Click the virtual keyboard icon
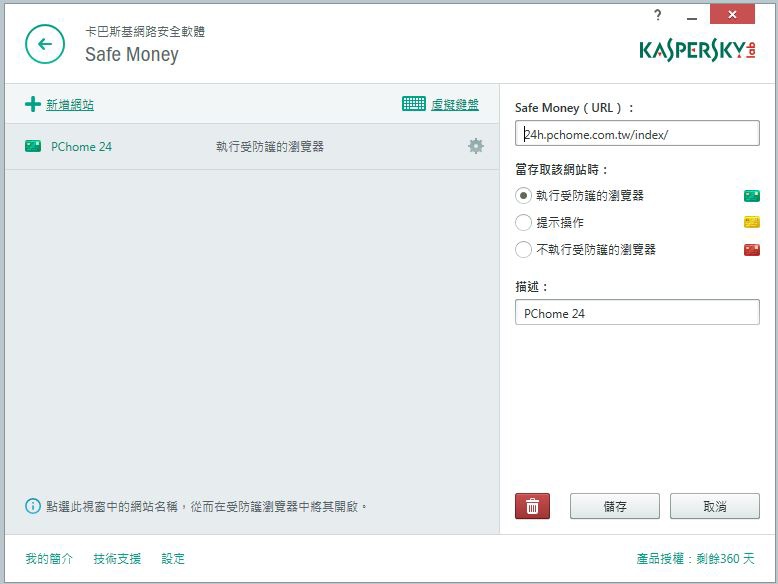 (x=413, y=104)
